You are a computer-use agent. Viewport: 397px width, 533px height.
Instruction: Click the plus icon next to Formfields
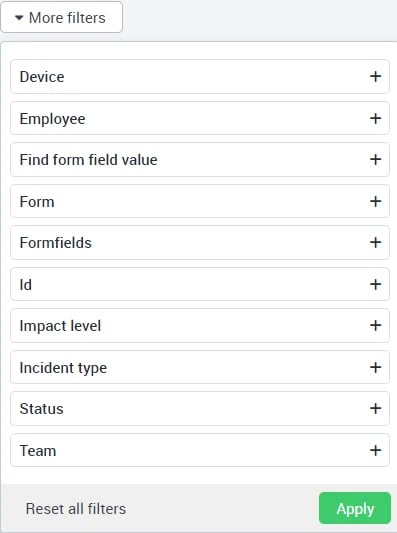pos(375,242)
